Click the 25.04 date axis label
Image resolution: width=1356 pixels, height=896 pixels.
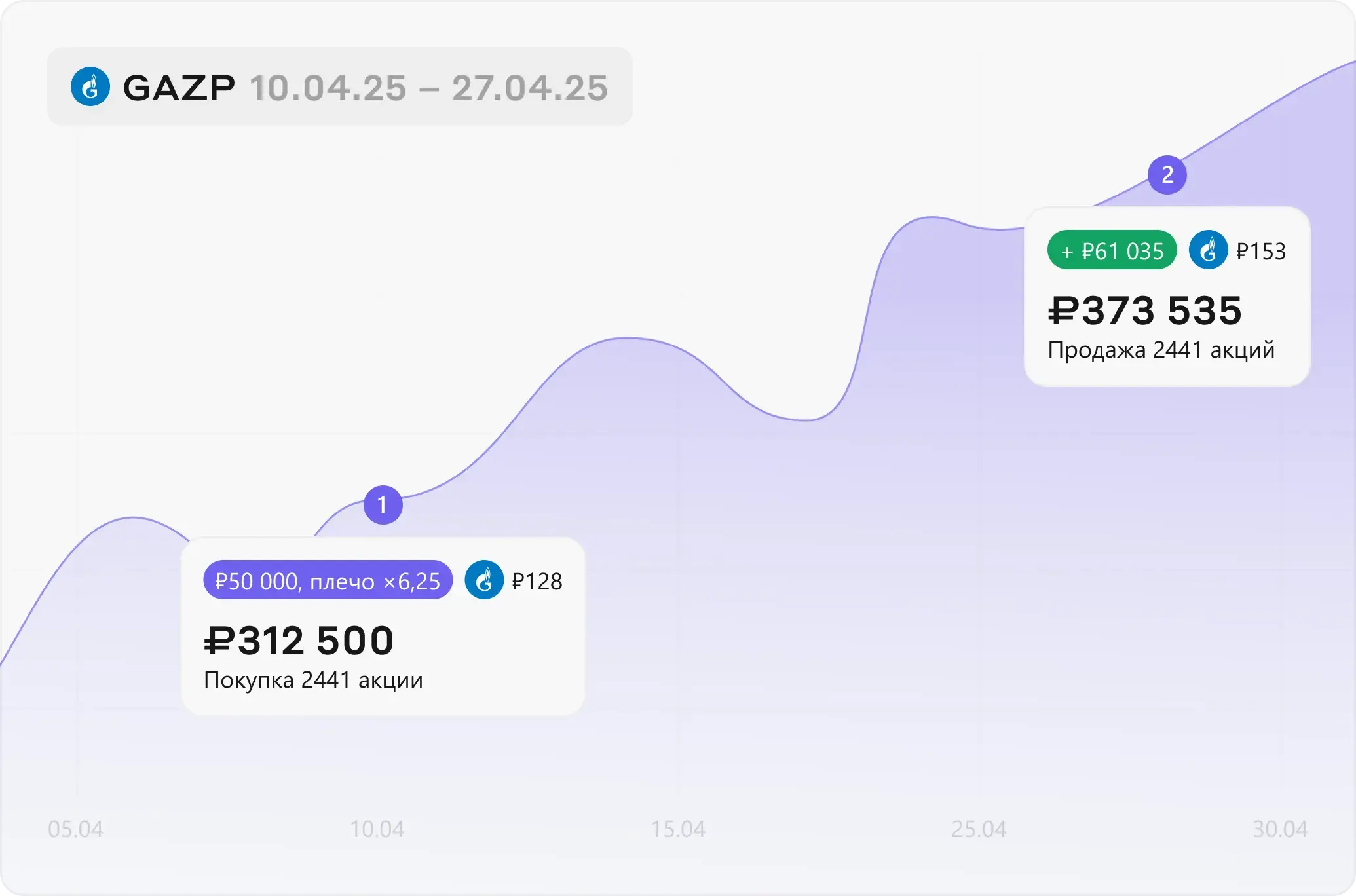pos(979,829)
